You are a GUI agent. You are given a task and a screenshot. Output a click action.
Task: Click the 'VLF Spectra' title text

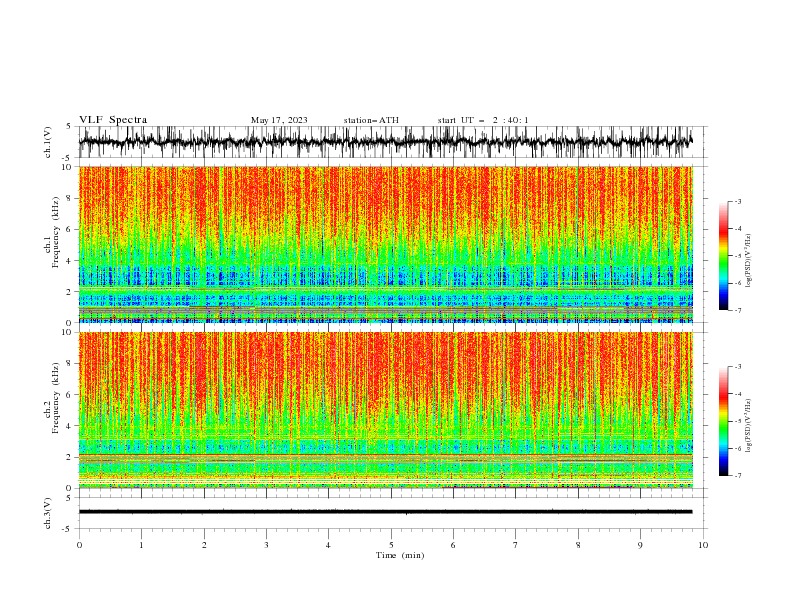pyautogui.click(x=113, y=120)
